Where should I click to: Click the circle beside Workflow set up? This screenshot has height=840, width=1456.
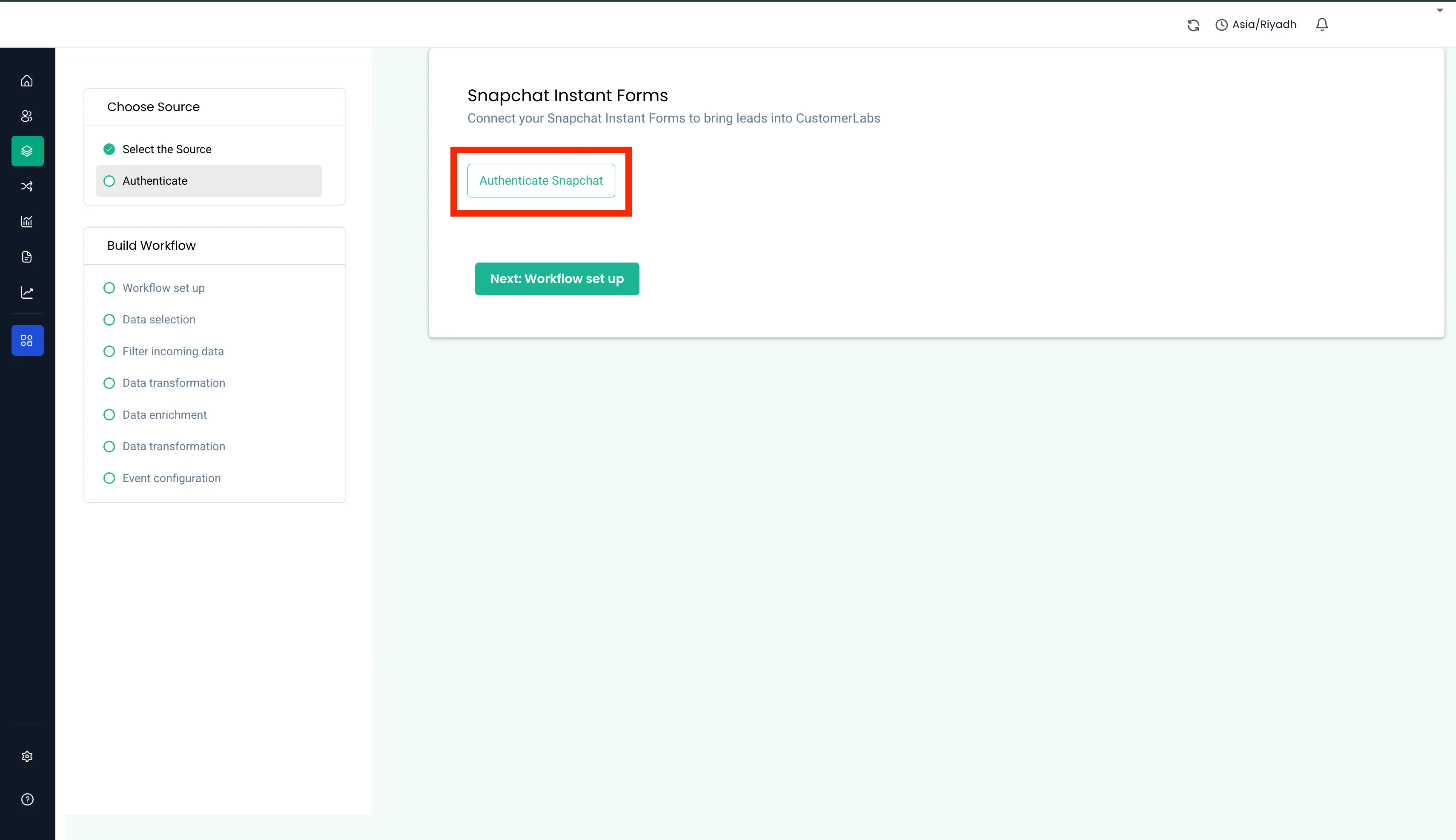[109, 288]
